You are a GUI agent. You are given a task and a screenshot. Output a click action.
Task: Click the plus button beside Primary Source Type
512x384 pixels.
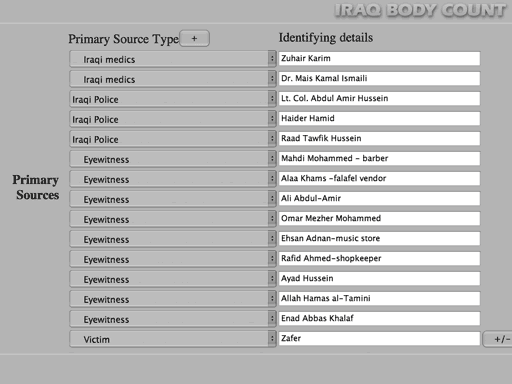194,38
